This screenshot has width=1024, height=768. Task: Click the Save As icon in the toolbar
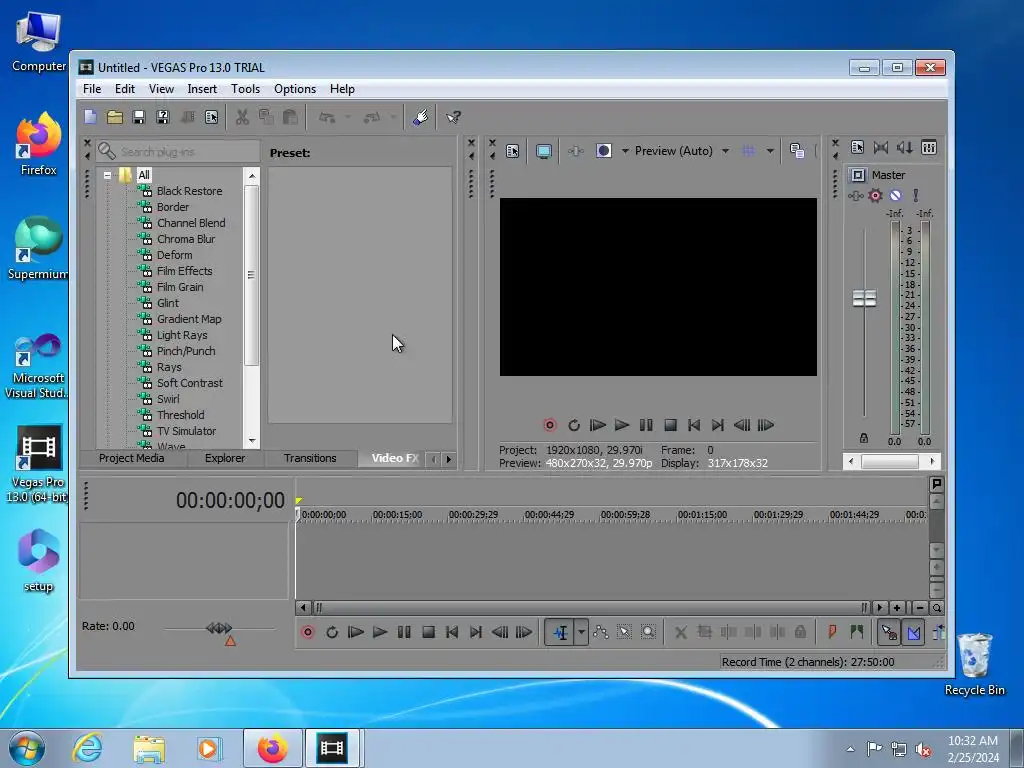click(x=163, y=117)
